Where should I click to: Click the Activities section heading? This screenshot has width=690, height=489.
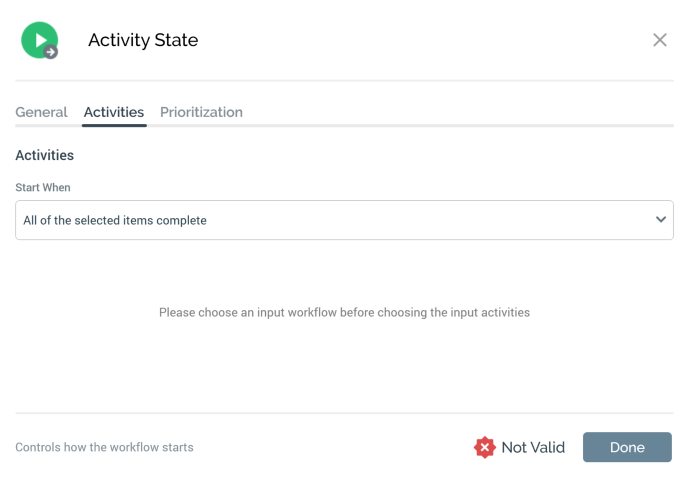[x=44, y=155]
